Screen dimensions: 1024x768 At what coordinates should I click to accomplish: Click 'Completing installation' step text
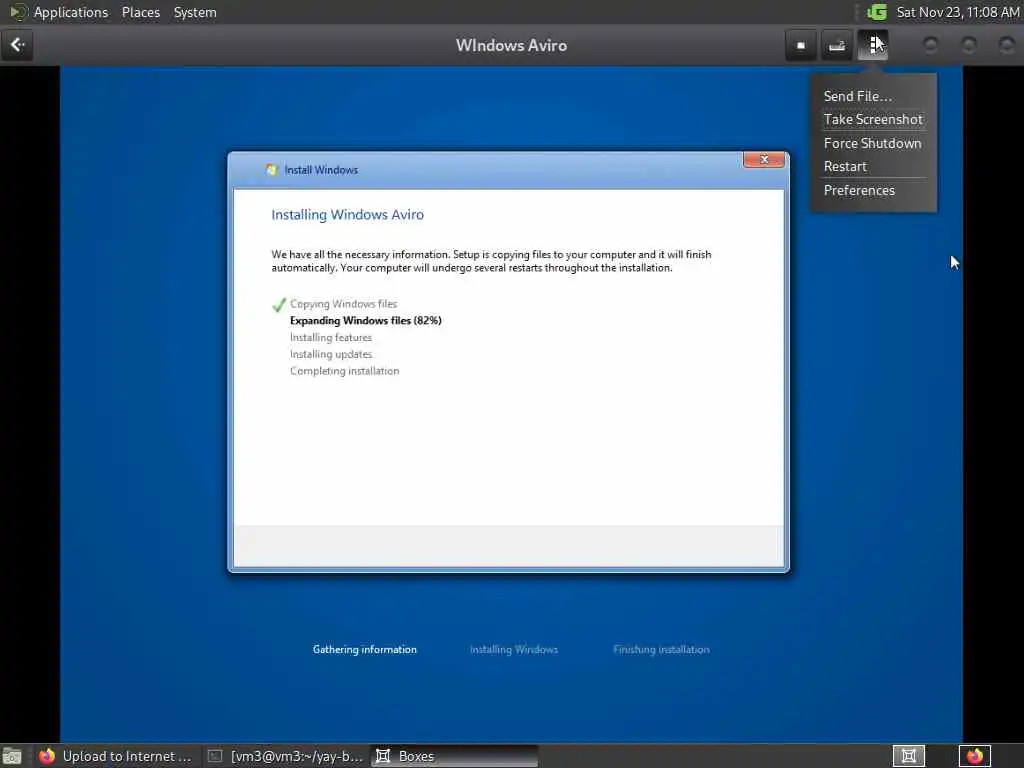click(x=345, y=371)
